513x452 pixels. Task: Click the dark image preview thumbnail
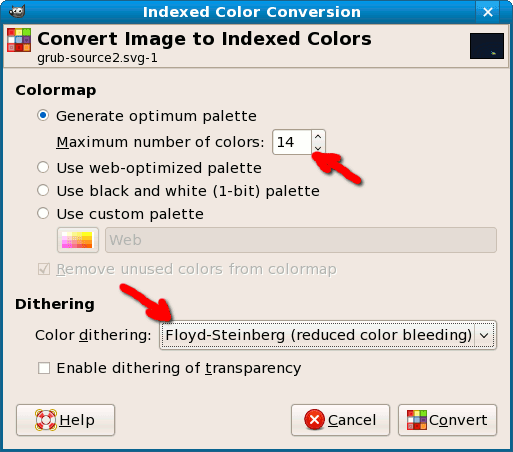(487, 46)
